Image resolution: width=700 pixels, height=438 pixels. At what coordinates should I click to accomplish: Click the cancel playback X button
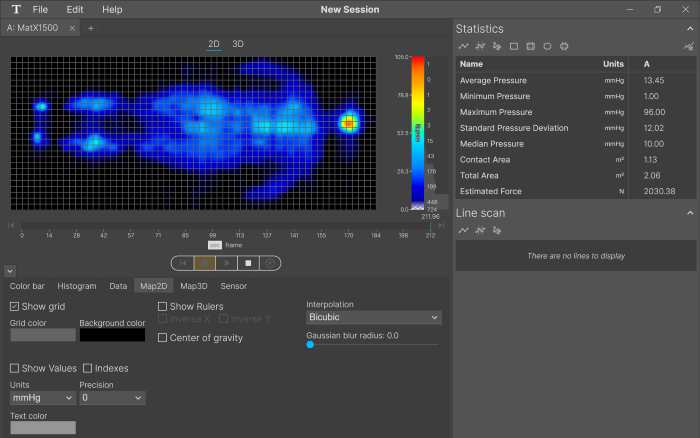click(x=270, y=263)
